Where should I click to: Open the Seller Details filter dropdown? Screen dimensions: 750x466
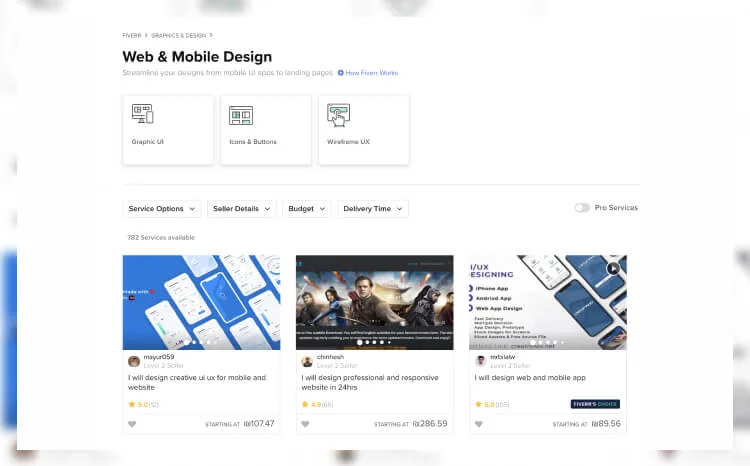pos(241,209)
